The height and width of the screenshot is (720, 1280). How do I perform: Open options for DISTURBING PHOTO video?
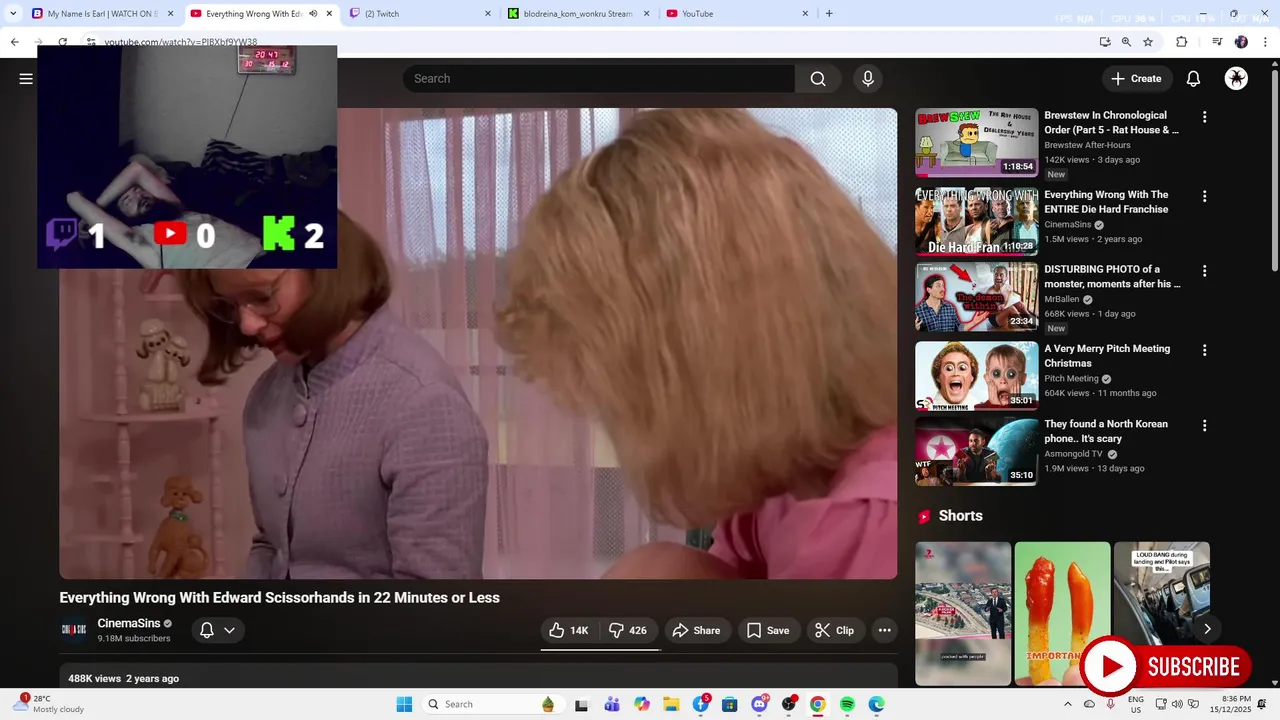1204,271
